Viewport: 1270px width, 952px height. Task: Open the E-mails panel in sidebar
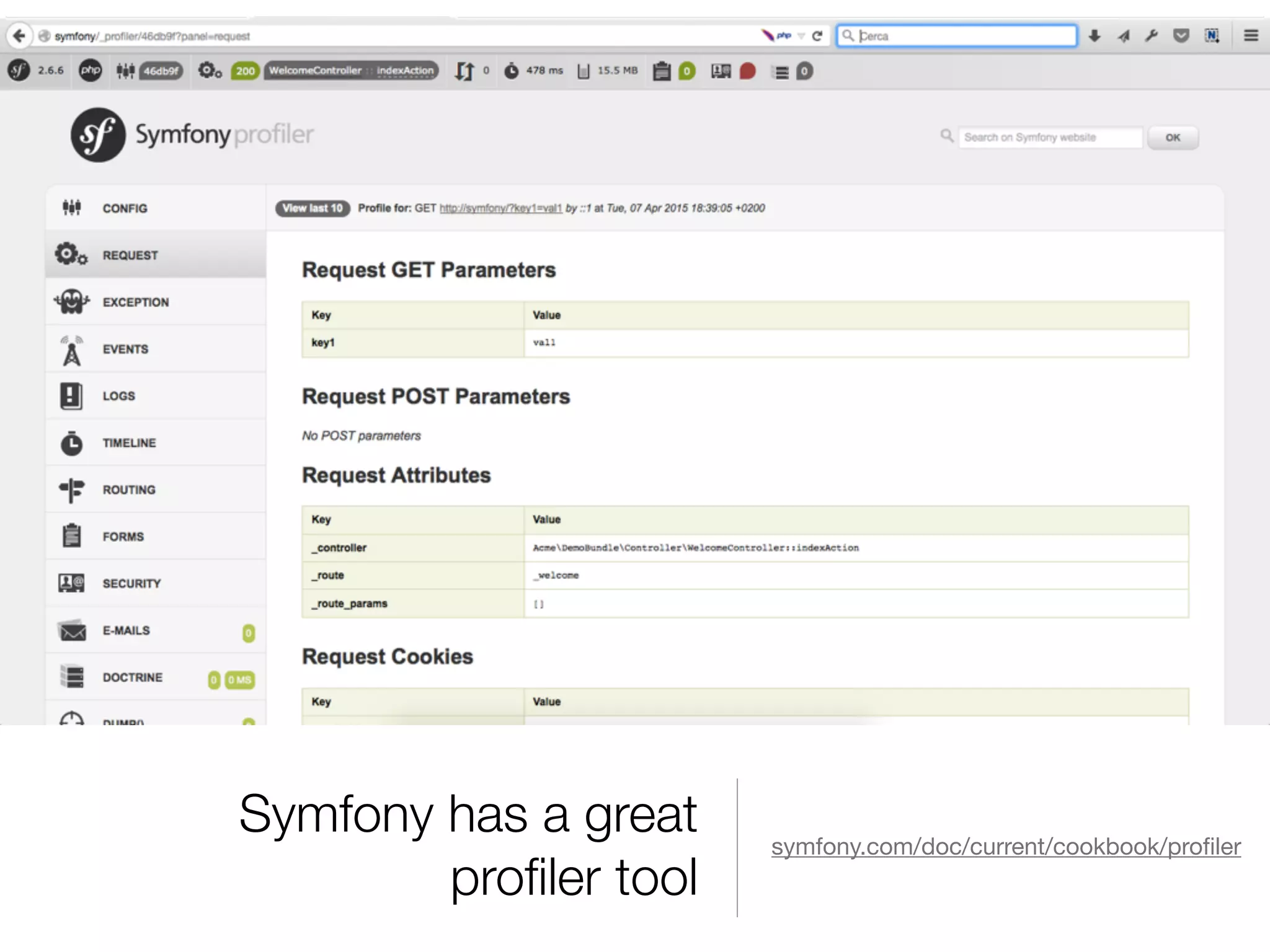(156, 630)
